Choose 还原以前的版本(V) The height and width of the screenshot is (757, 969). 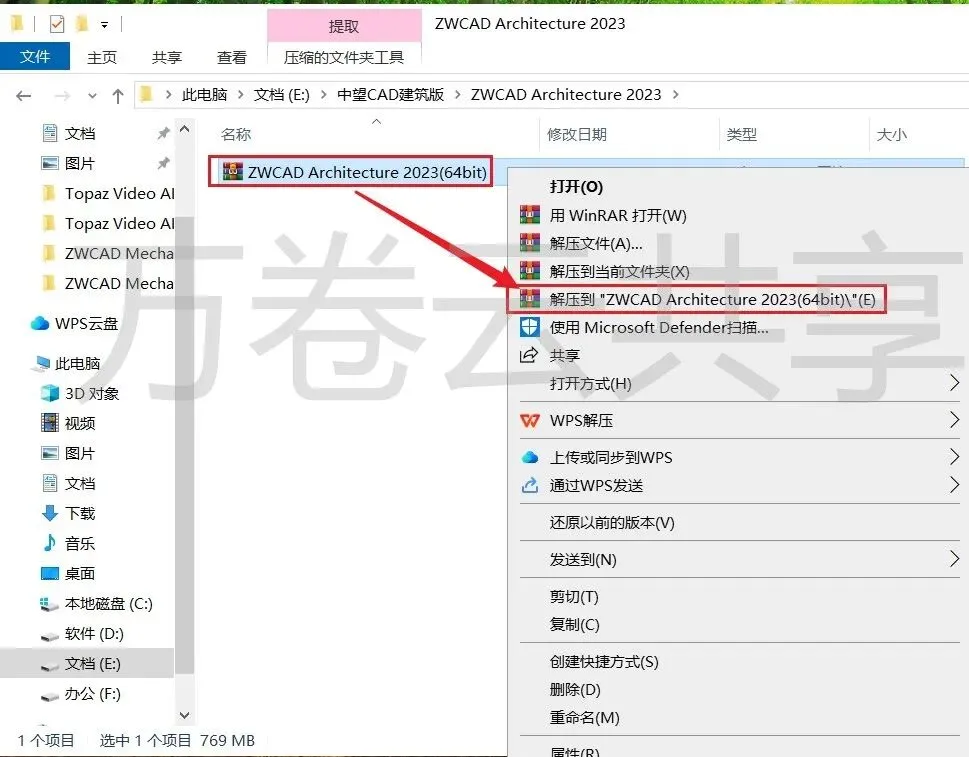[612, 523]
